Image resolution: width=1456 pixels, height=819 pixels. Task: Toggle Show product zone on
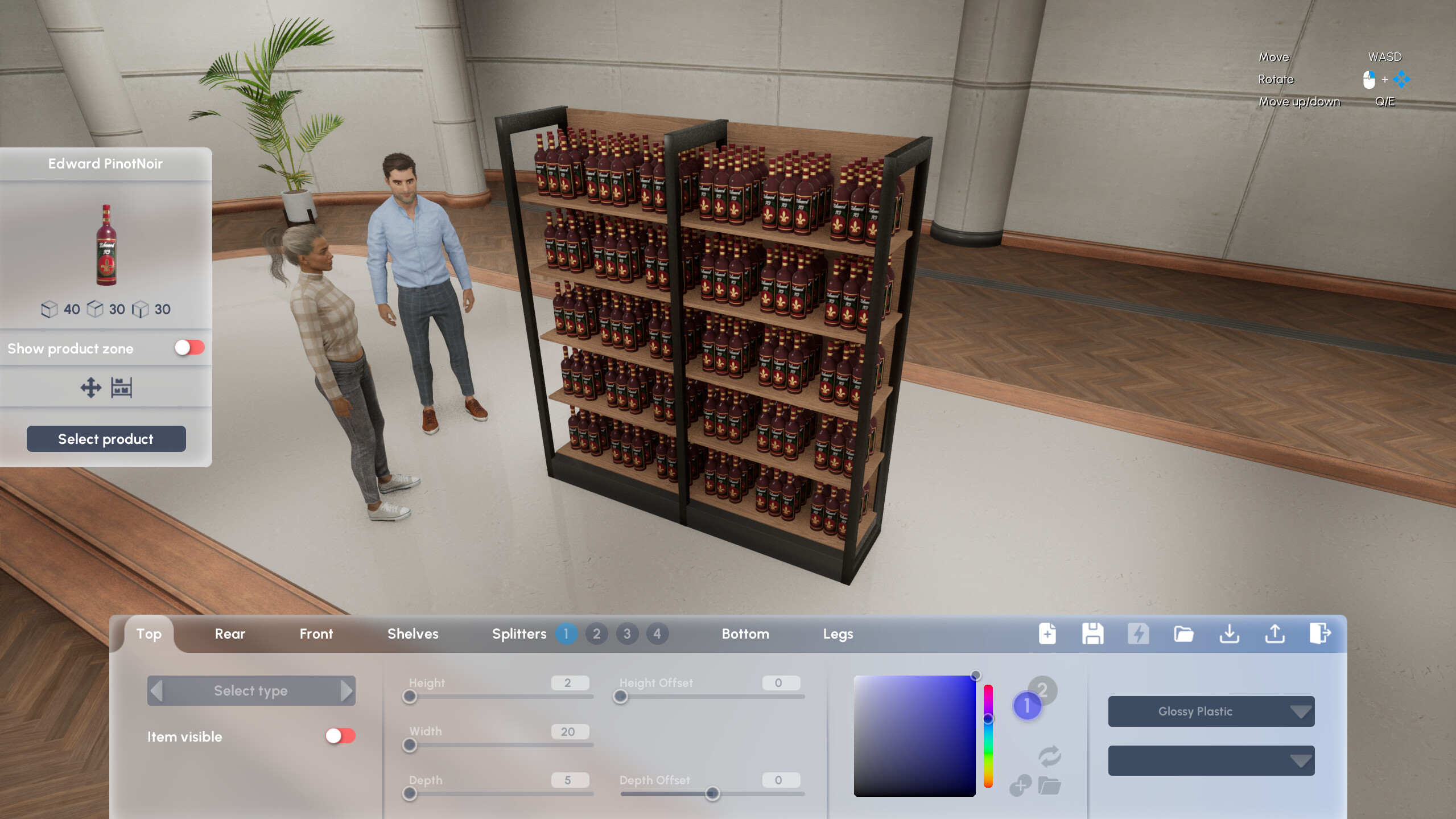tap(189, 348)
